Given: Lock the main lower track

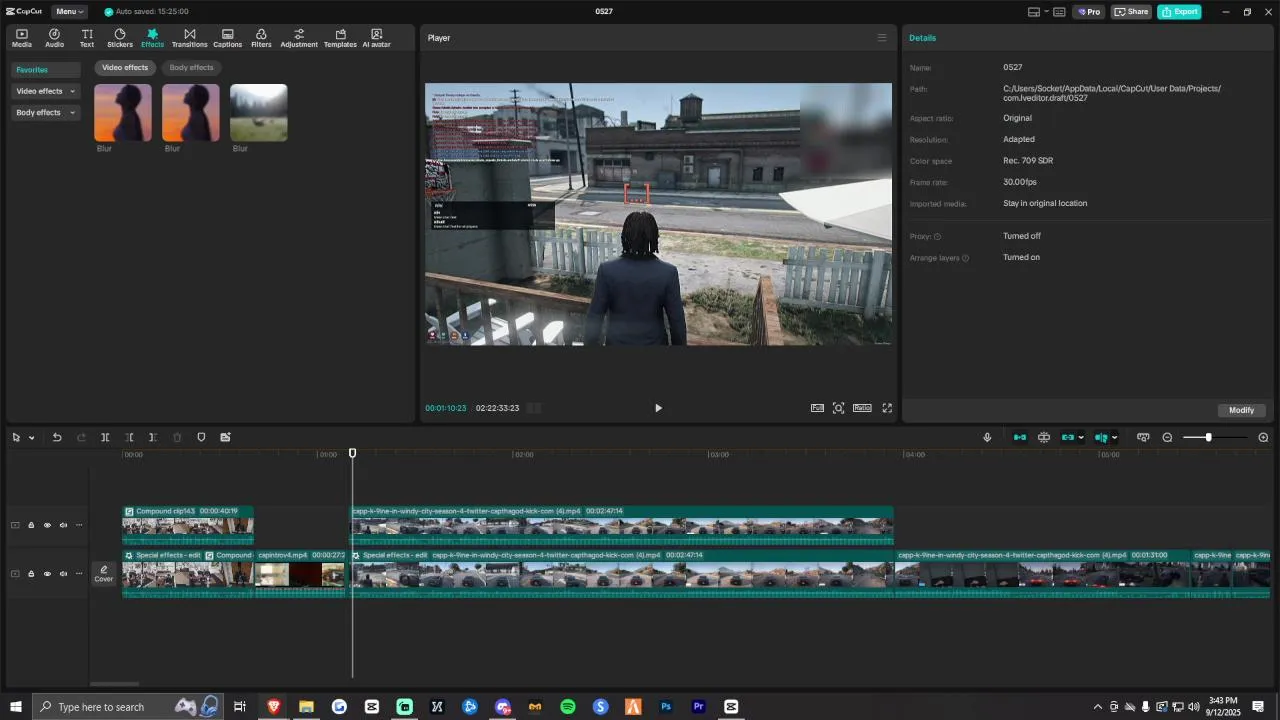Looking at the screenshot, I should (31, 574).
